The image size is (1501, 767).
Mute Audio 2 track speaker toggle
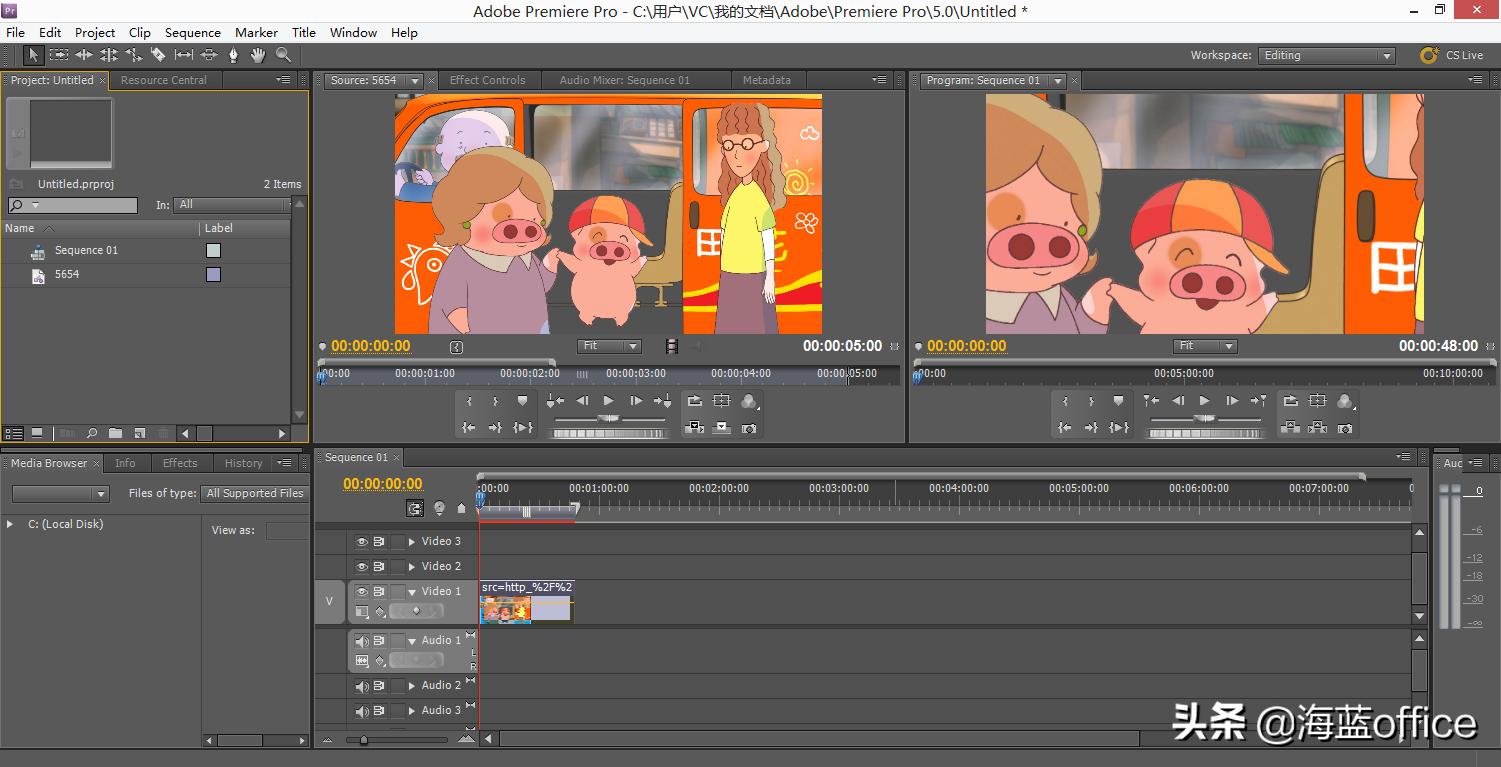coord(362,686)
